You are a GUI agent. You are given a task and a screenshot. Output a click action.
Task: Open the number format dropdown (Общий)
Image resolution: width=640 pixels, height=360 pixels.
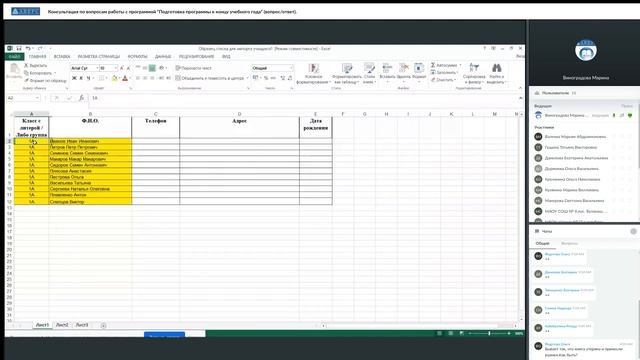291,68
